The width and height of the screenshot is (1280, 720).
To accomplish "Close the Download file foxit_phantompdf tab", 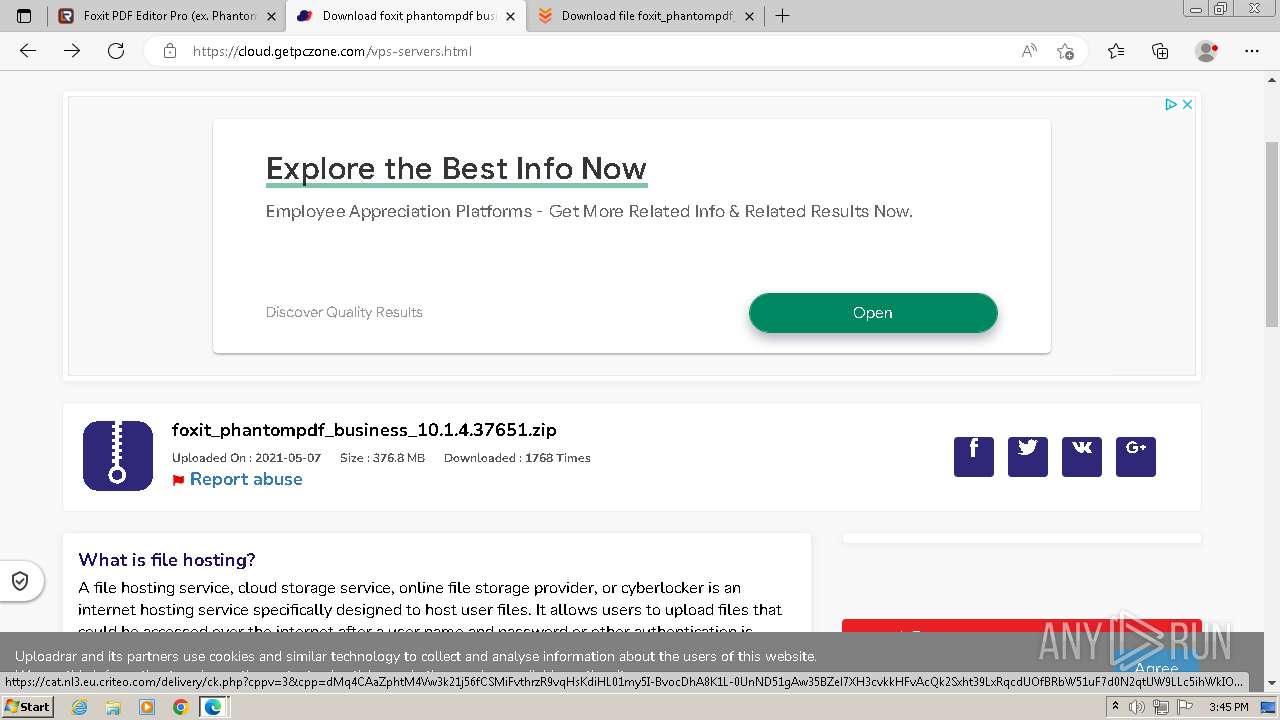I will [749, 16].
